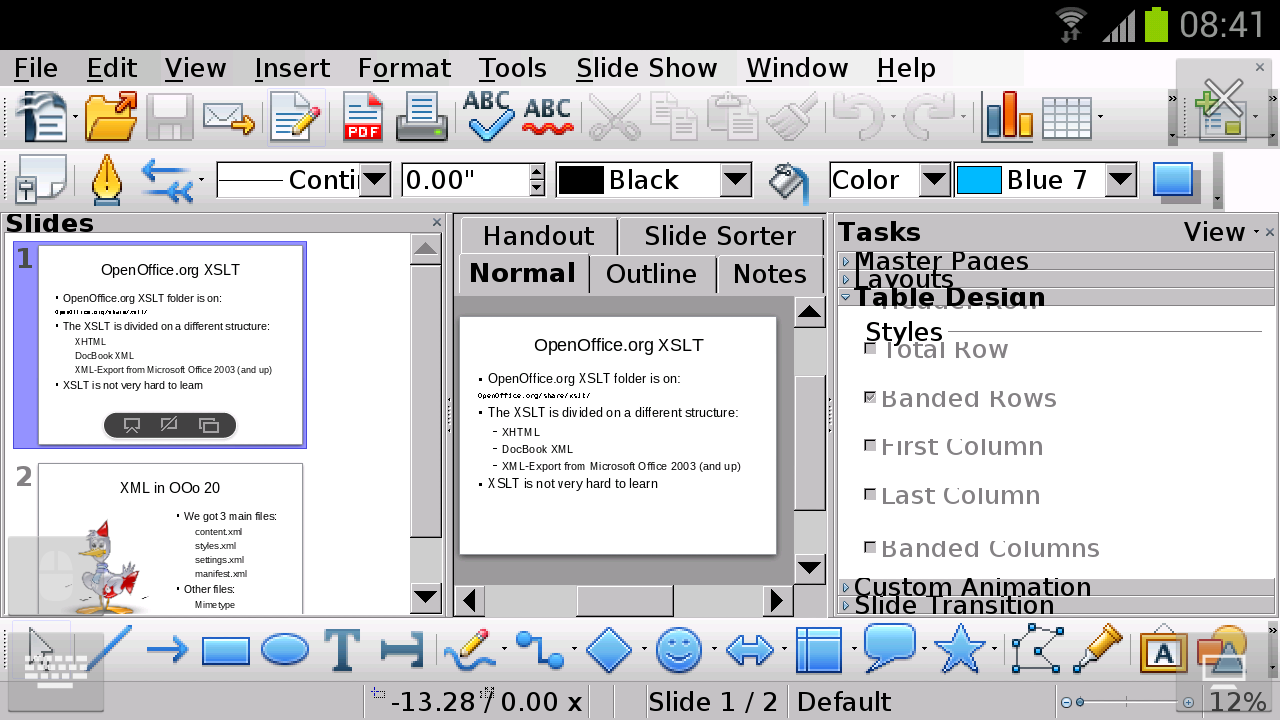Click the Undo arrow icon
Viewport: 1280px width, 720px height.
(x=857, y=117)
